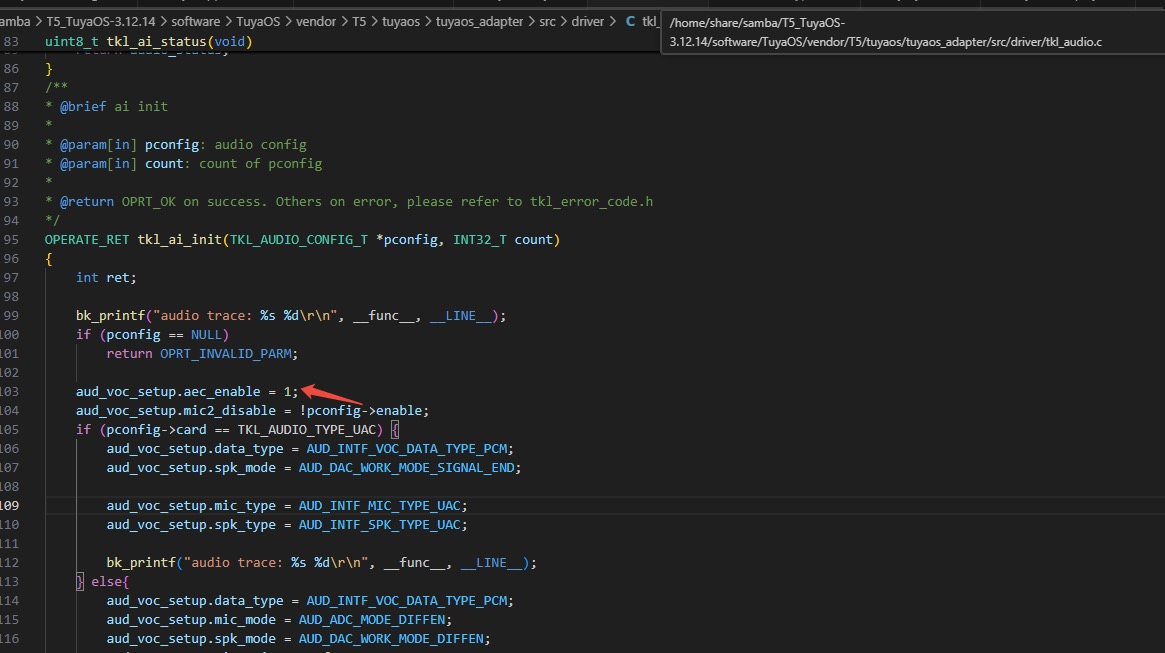
Task: Click line number 109 in the gutter
Action: (11, 506)
